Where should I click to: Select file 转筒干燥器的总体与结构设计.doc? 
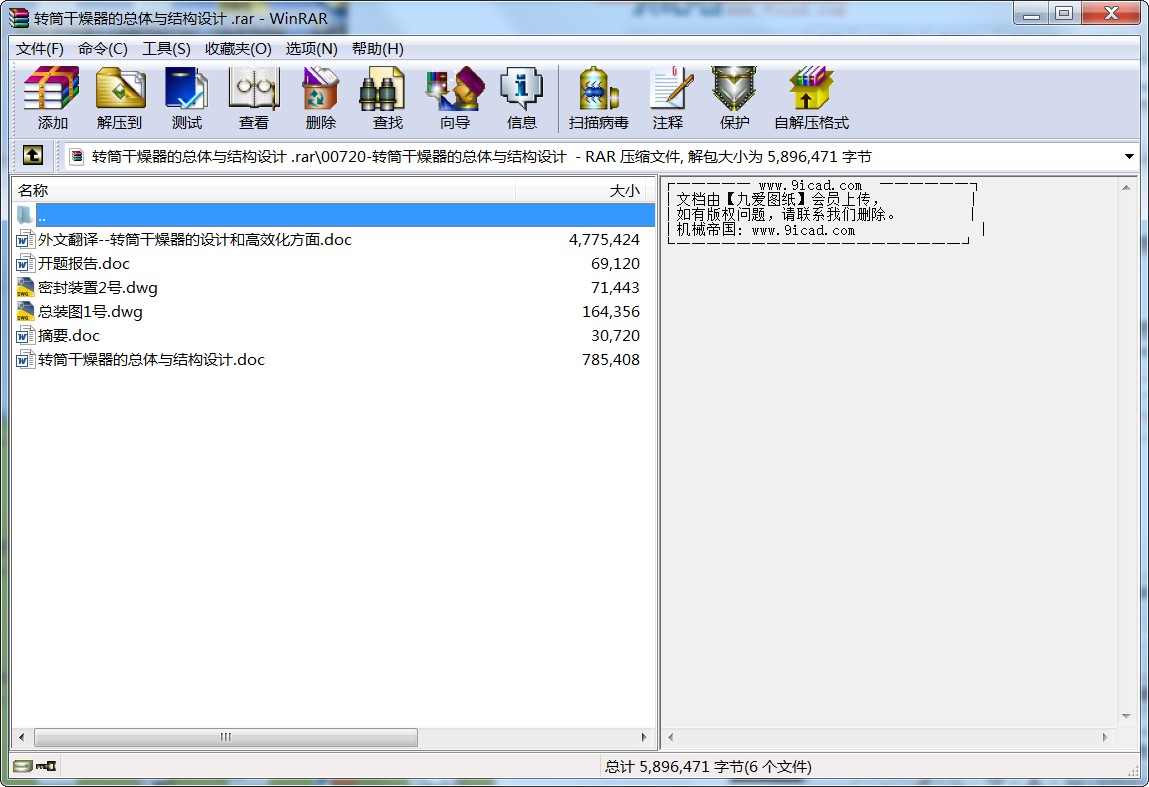(151, 360)
